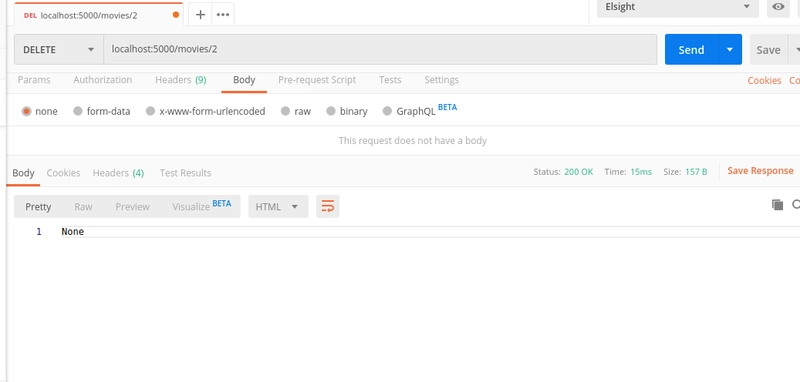Open Test Results tab
The height and width of the screenshot is (382, 800).
click(185, 173)
